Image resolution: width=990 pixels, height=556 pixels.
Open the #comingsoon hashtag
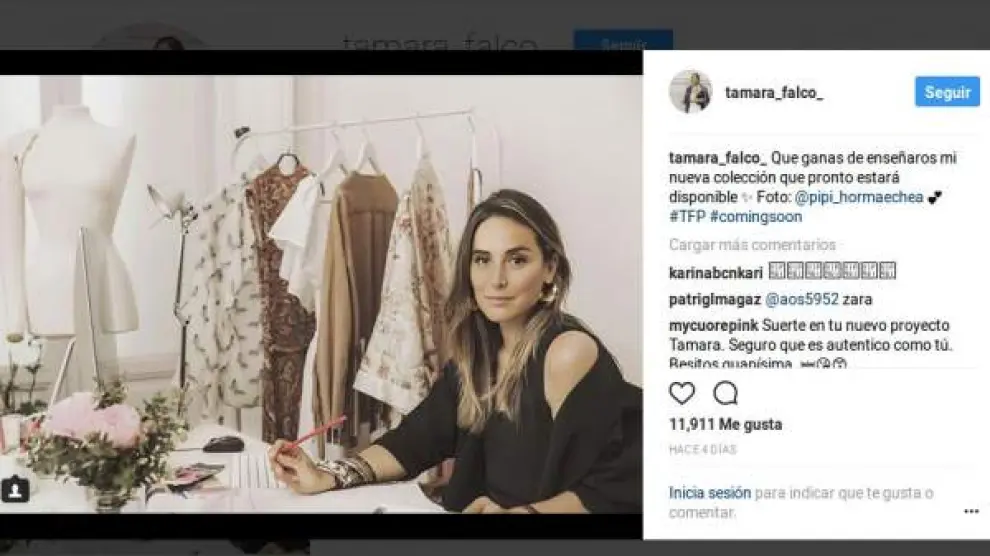756,216
